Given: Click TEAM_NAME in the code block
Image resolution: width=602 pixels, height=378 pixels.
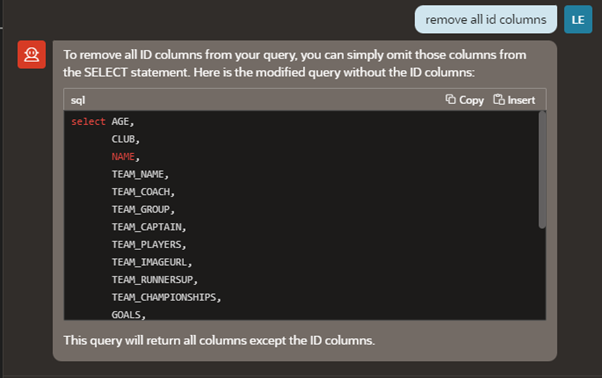Looking at the screenshot, I should coord(138,174).
